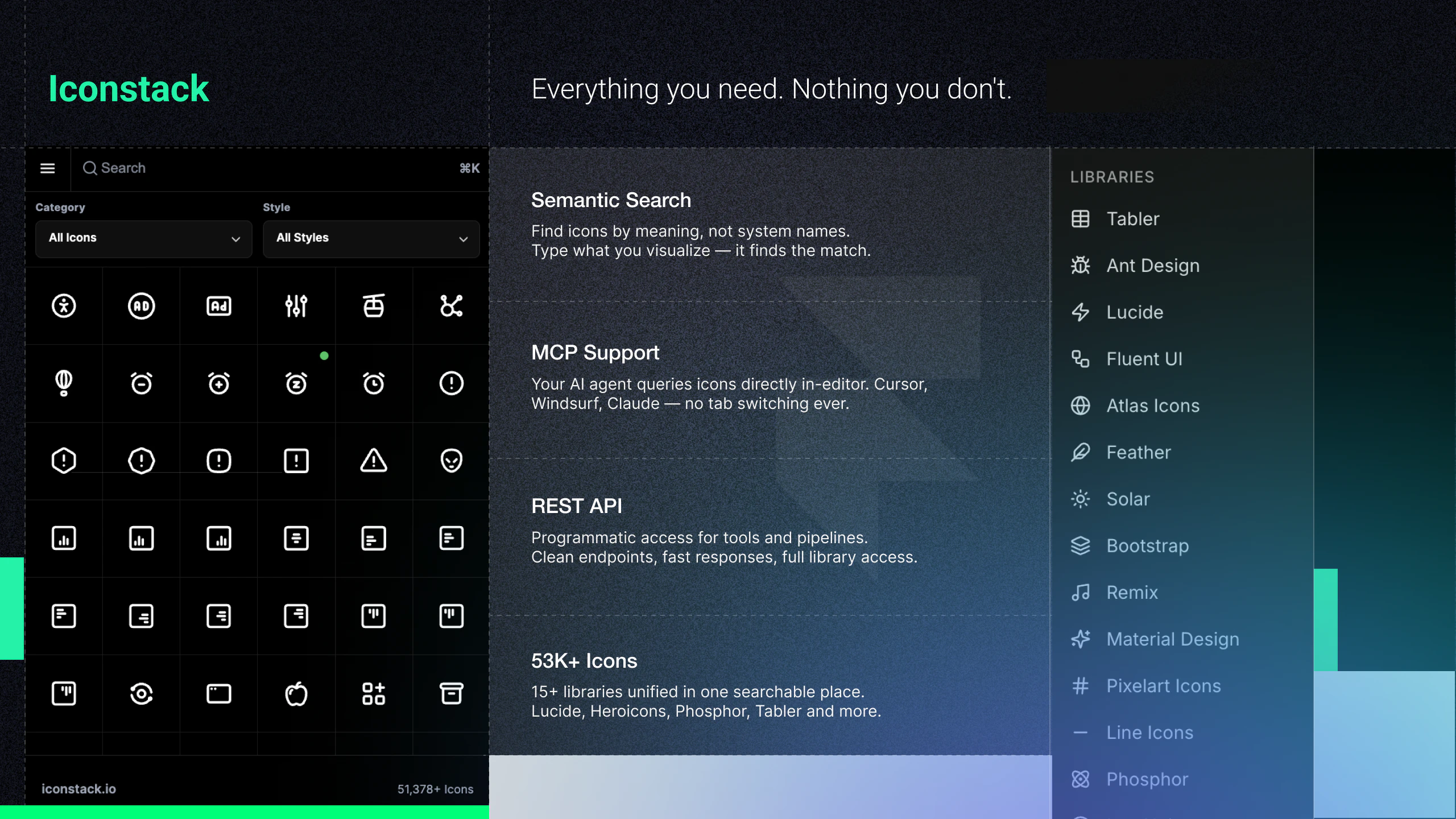Select the alert hexagon icon
This screenshot has width=1456, height=819.
click(x=64, y=461)
